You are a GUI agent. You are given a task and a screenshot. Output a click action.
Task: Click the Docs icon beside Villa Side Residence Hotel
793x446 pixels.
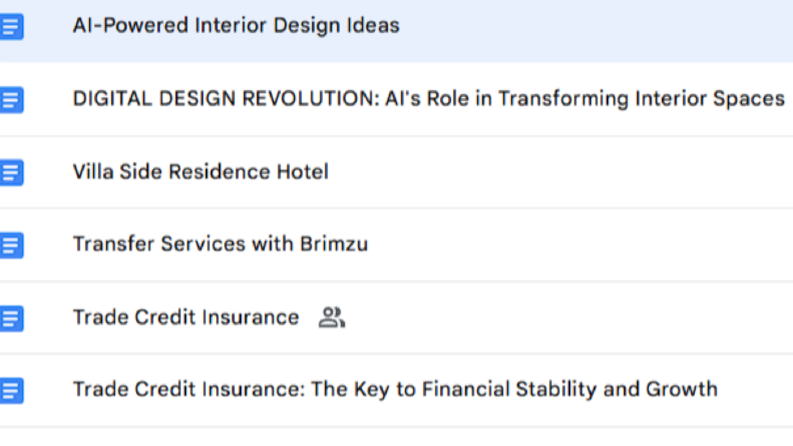click(x=11, y=172)
